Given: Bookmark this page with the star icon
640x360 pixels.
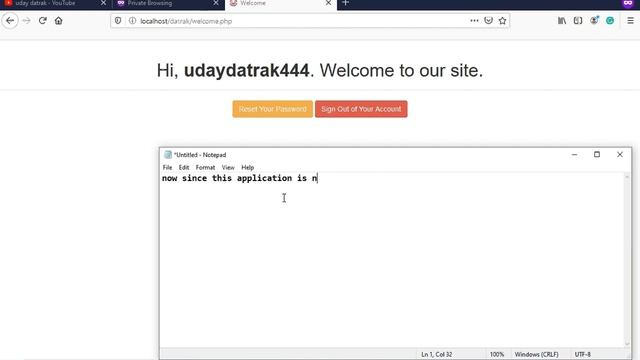Looking at the screenshot, I should 502,20.
